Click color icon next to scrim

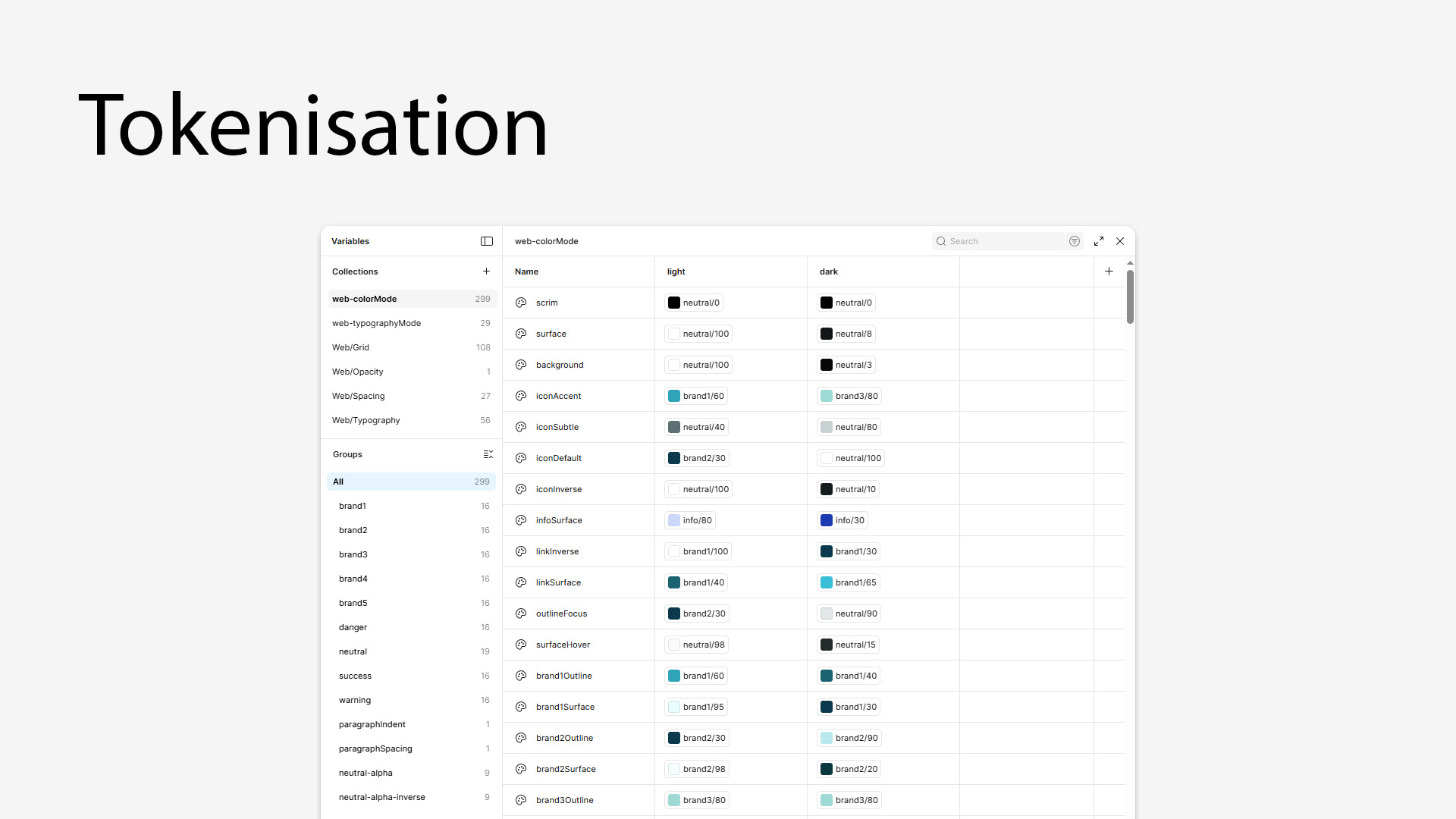coord(521,303)
